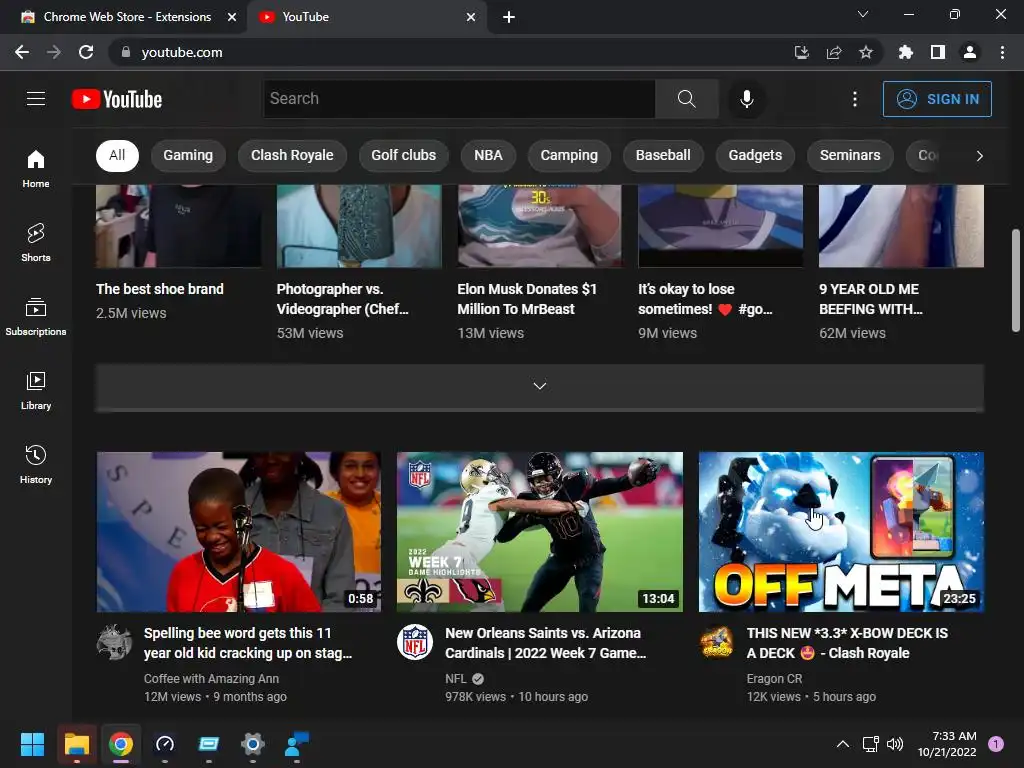This screenshot has height=768, width=1024.
Task: Click the YouTube logo
Action: click(x=117, y=99)
